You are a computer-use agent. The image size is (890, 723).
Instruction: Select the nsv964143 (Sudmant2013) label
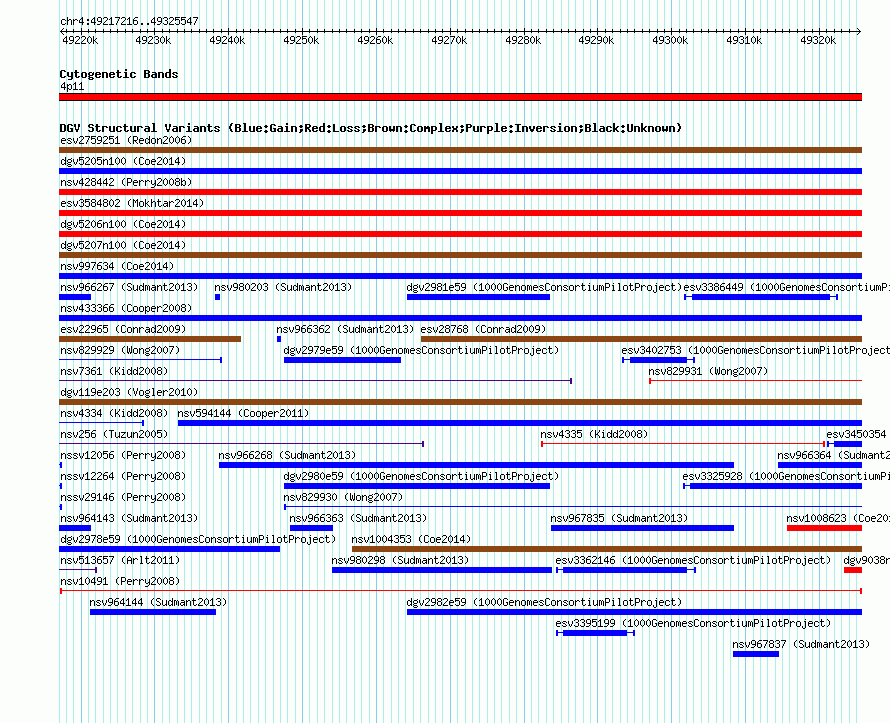(x=129, y=518)
